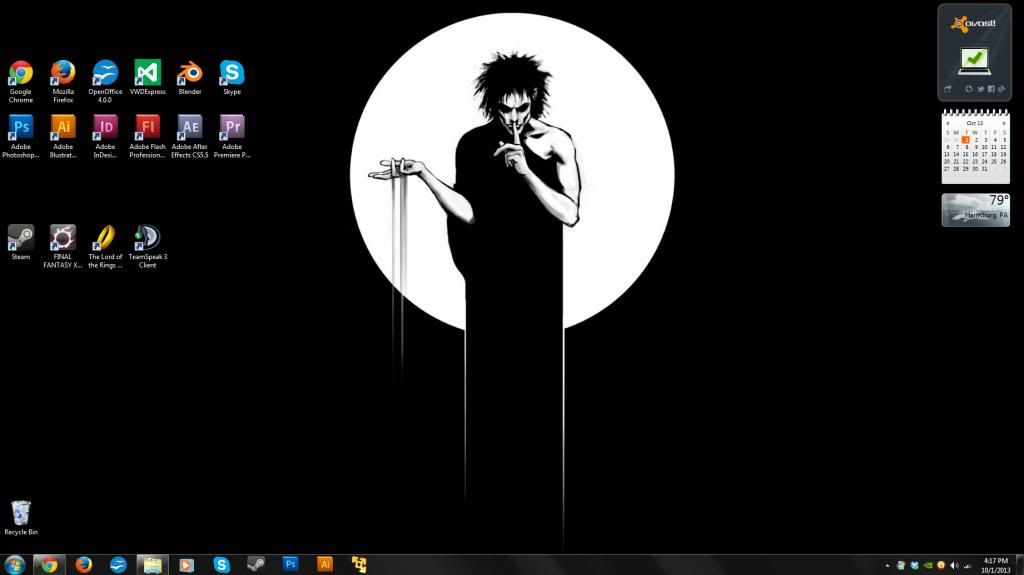Select the Adobe Premiere Pro icon
Screen dimensions: 1024x575
232,136
